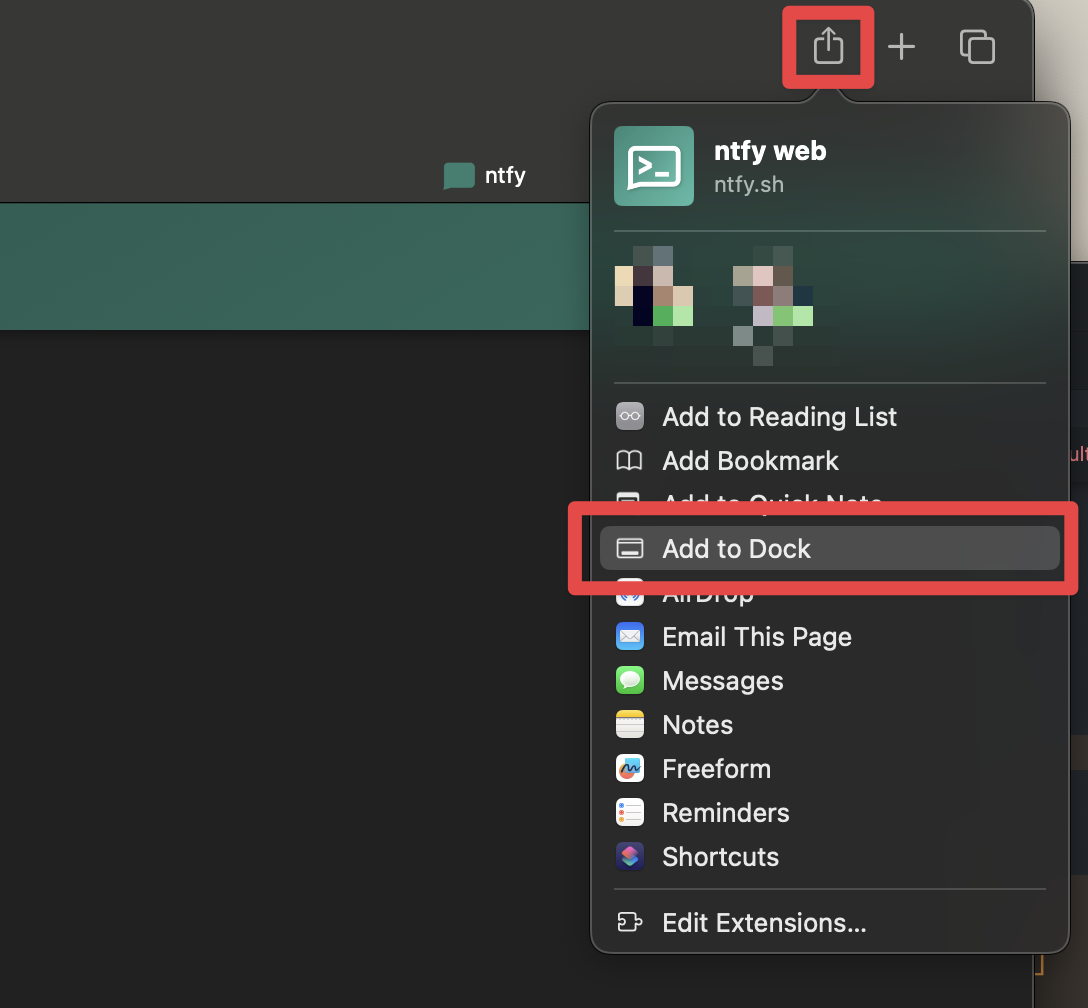Click the ntfy web terminal app icon
1088x1008 pixels.
coord(653,166)
